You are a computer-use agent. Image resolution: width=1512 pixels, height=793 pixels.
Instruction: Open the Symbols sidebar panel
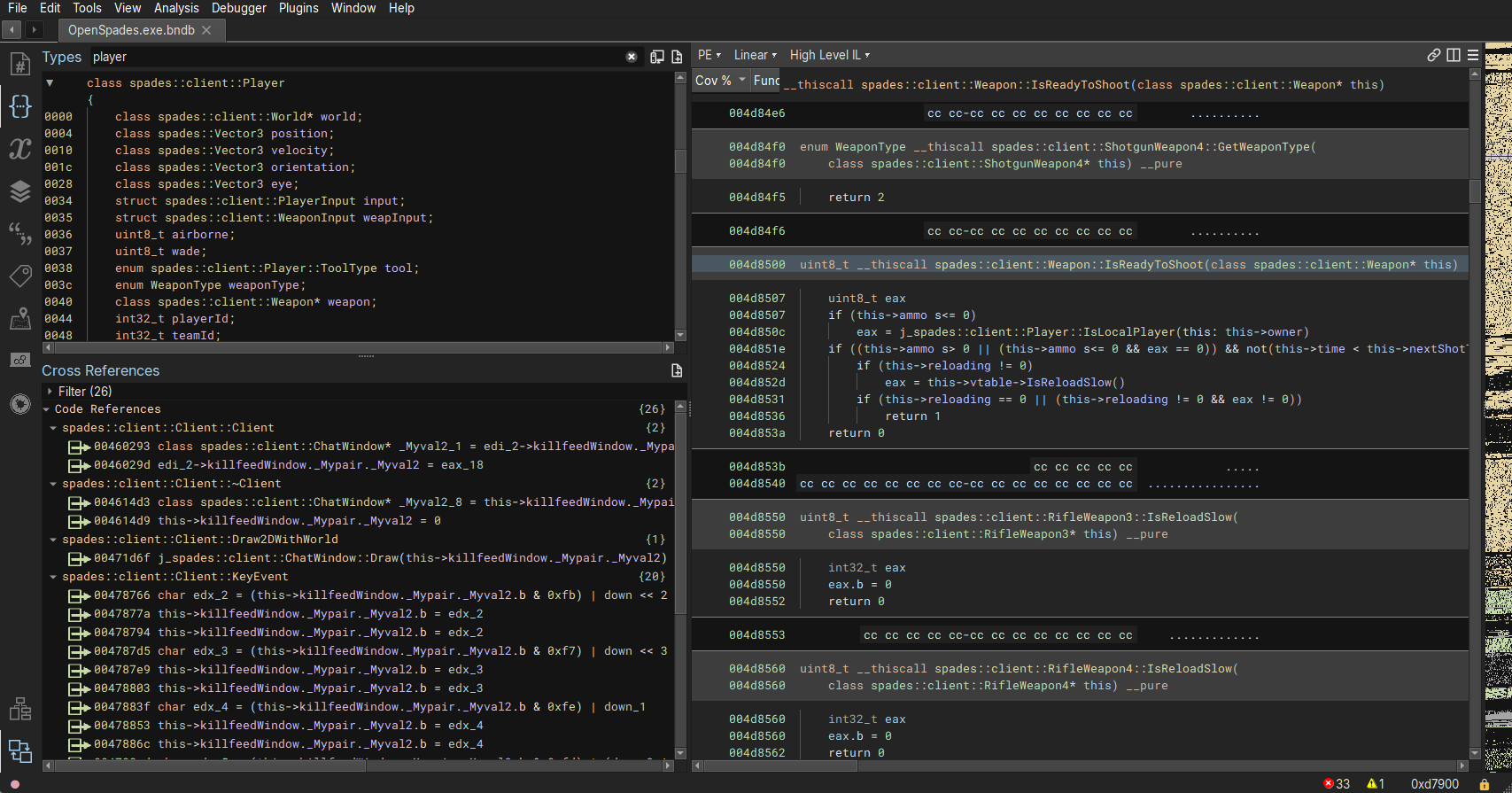pyautogui.click(x=19, y=64)
